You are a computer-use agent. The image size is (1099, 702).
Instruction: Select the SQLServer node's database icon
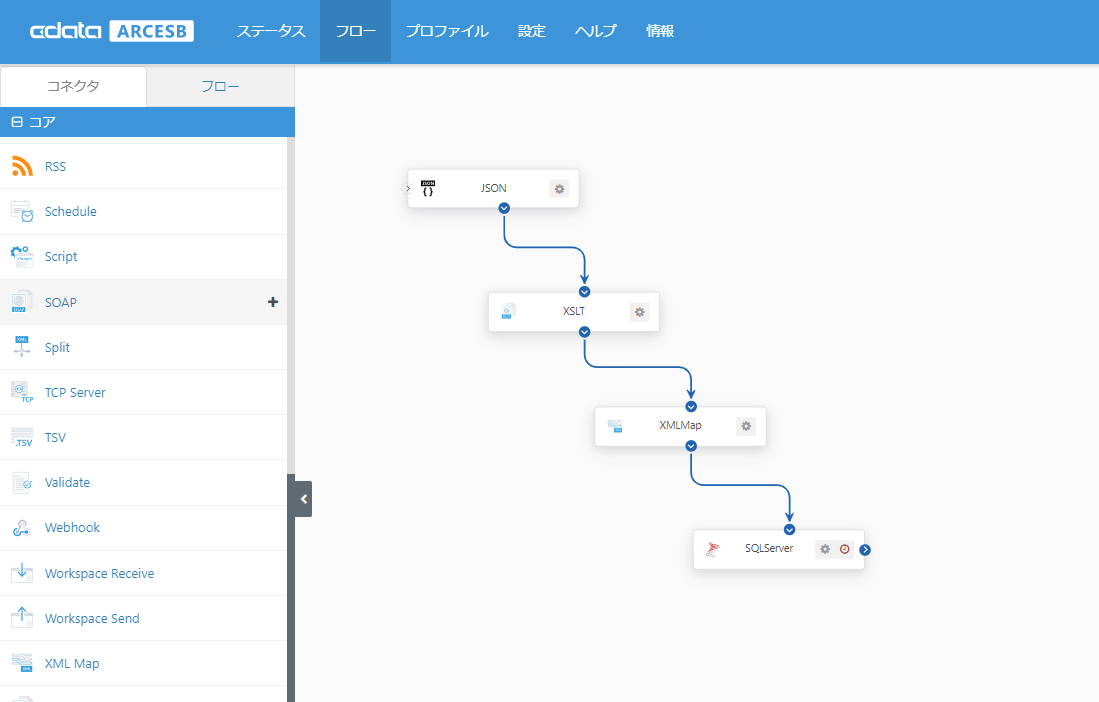(x=713, y=549)
